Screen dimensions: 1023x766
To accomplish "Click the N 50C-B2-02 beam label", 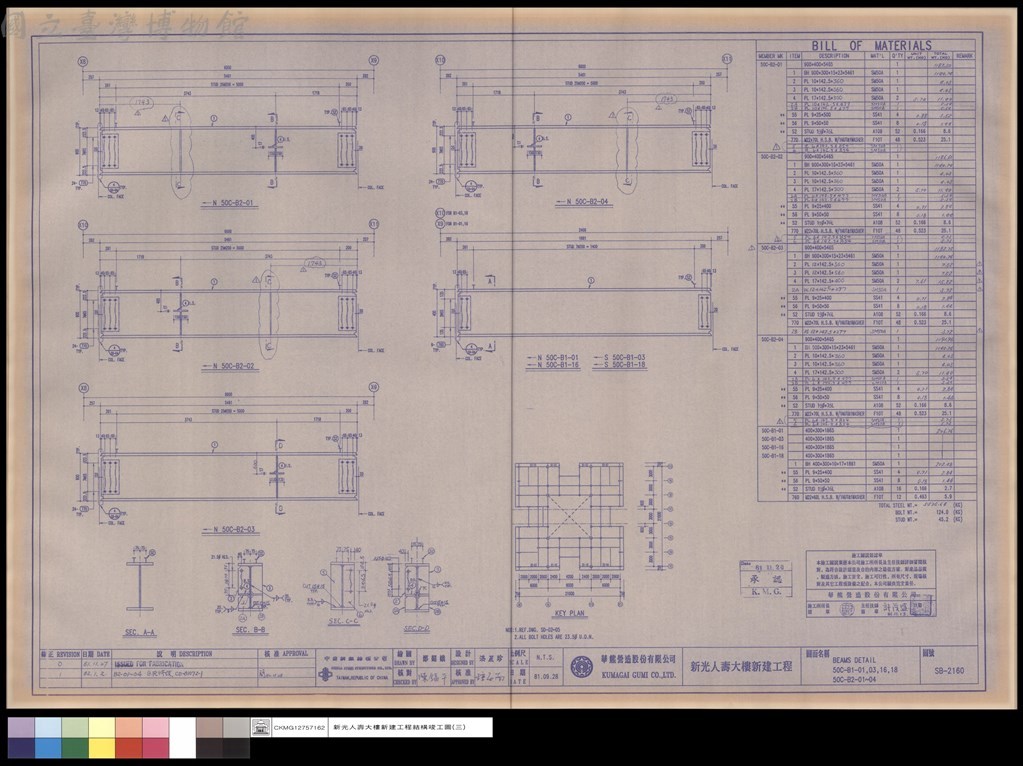I will (x=229, y=367).
